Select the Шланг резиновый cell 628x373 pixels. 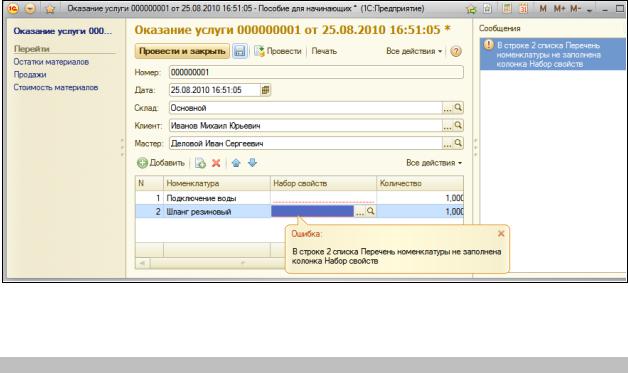click(217, 212)
